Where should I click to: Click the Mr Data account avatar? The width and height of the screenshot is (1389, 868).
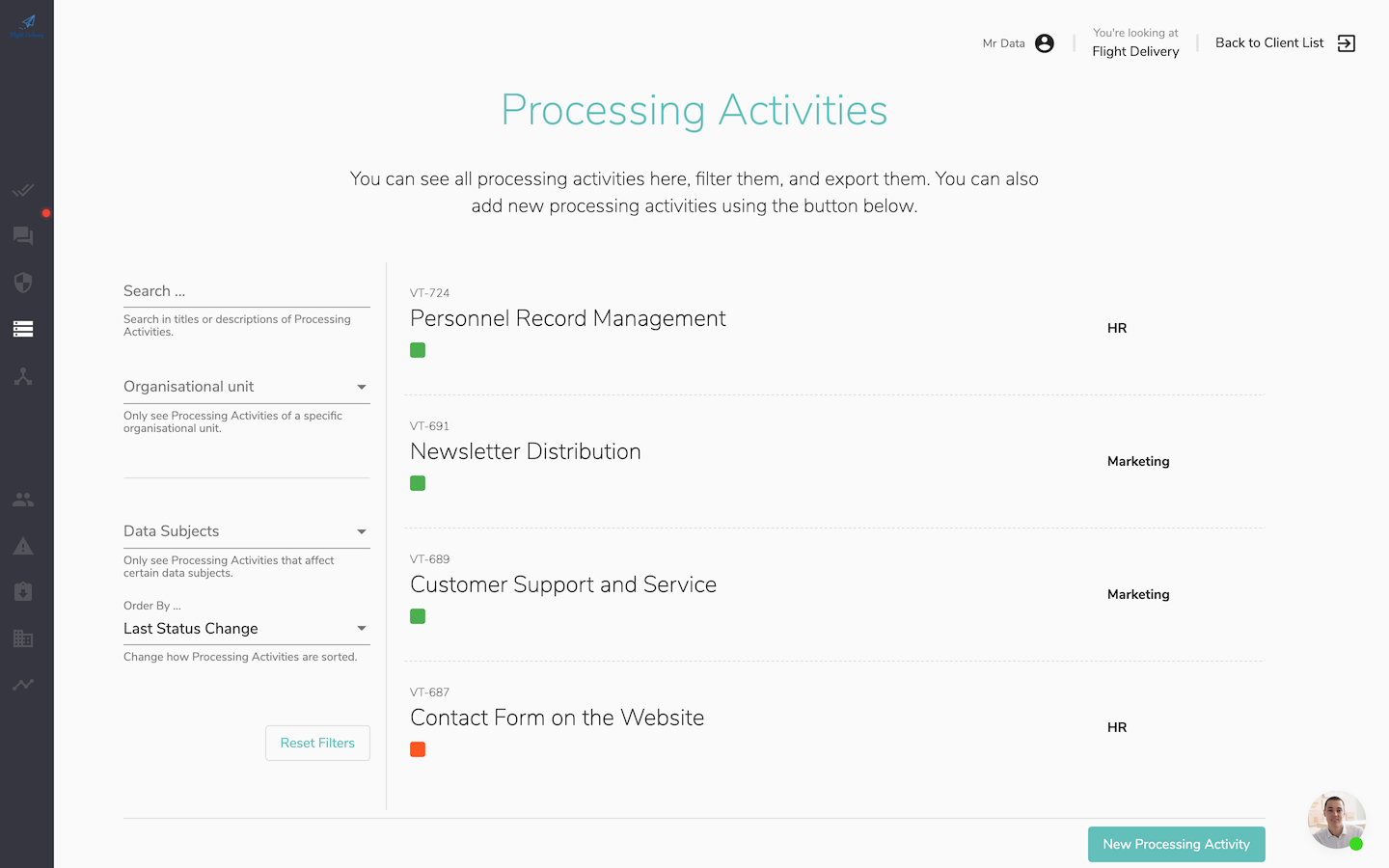[1043, 42]
